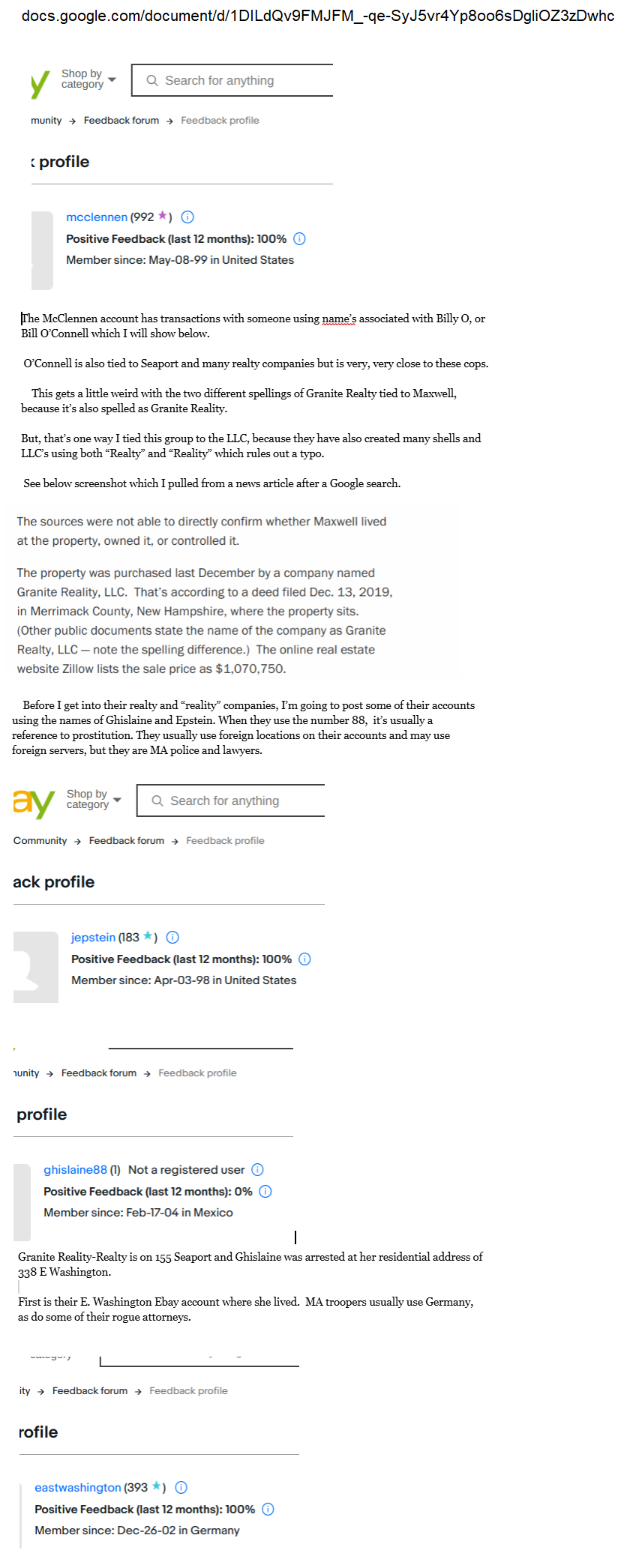Click info icon next to jepstein (183) rating
Image resolution: width=633 pixels, height=1568 pixels.
pos(172,938)
